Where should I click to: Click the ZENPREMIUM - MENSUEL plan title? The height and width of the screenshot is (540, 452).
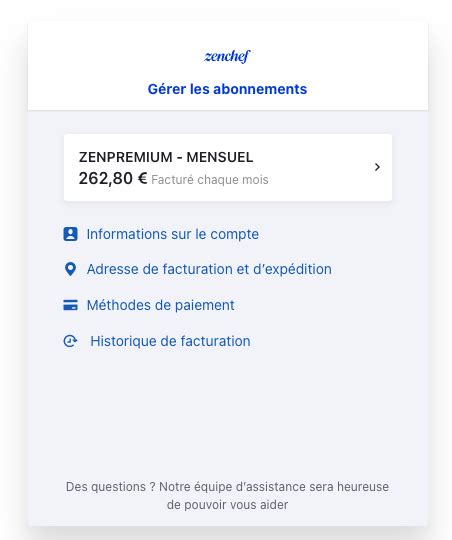166,157
